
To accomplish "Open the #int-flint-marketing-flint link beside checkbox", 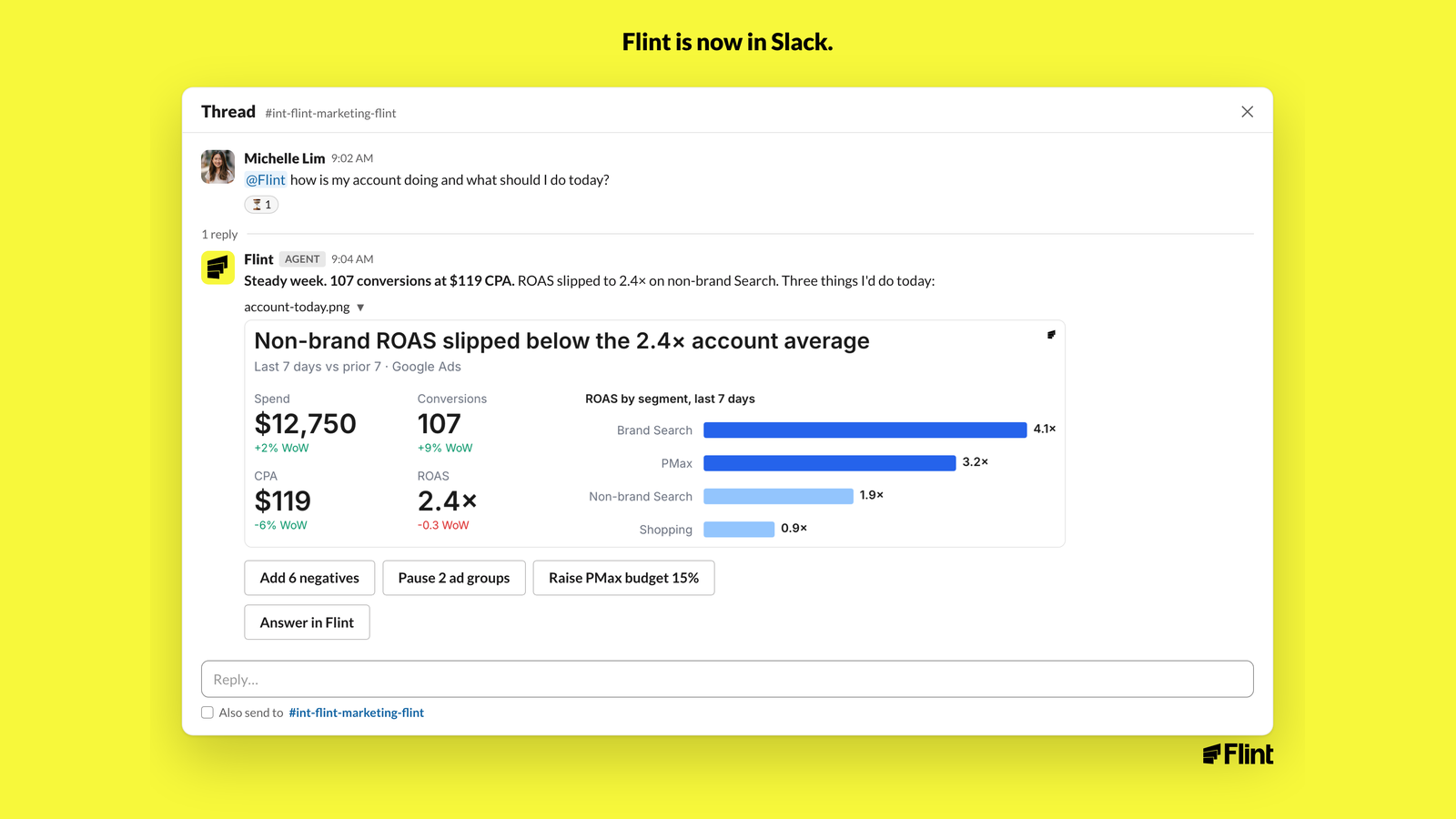I will [x=356, y=713].
